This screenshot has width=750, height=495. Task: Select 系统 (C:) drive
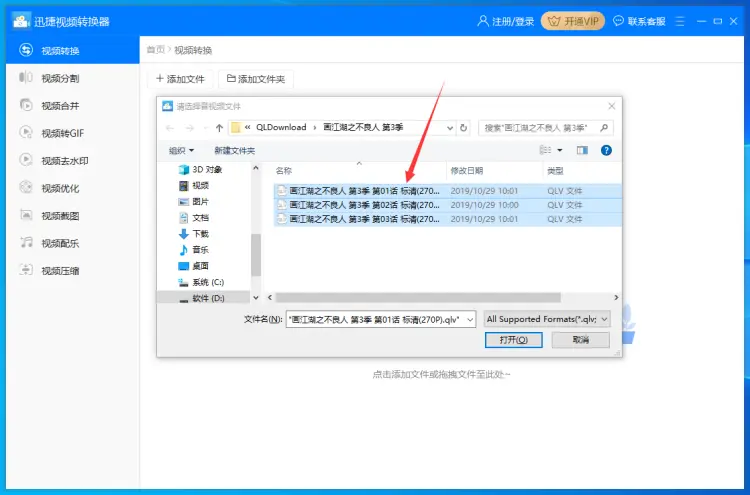pos(201,282)
